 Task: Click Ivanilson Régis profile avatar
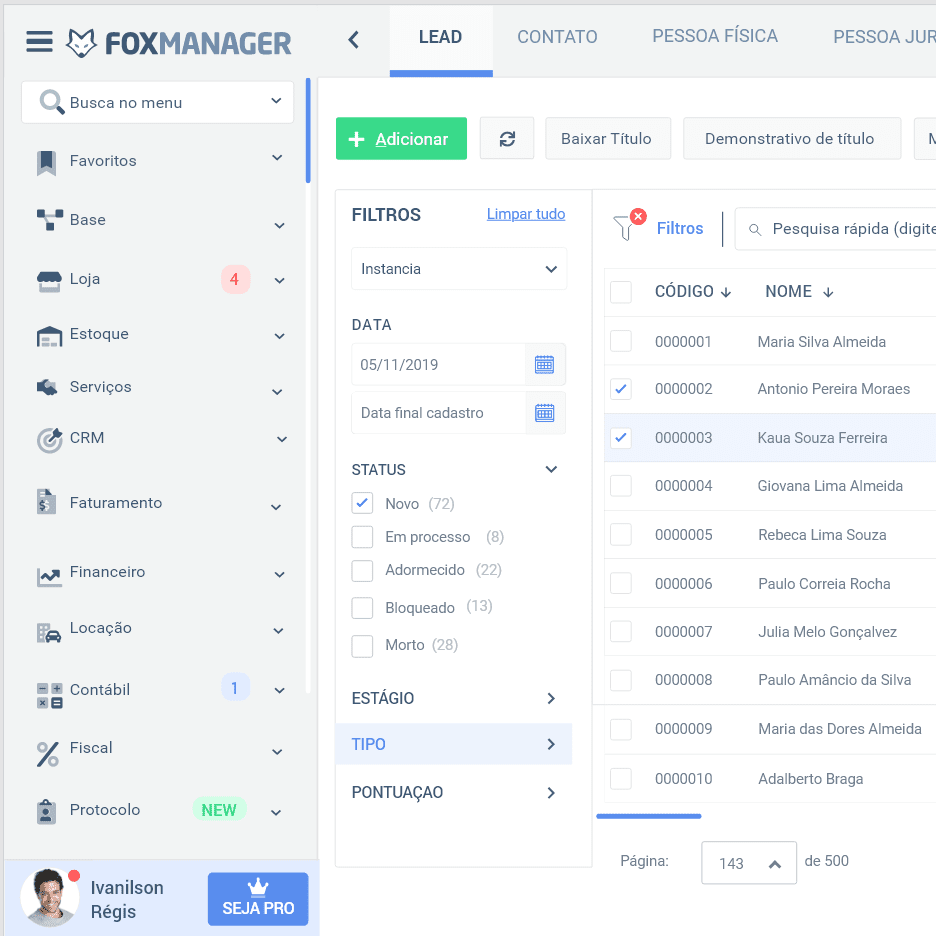coord(50,897)
